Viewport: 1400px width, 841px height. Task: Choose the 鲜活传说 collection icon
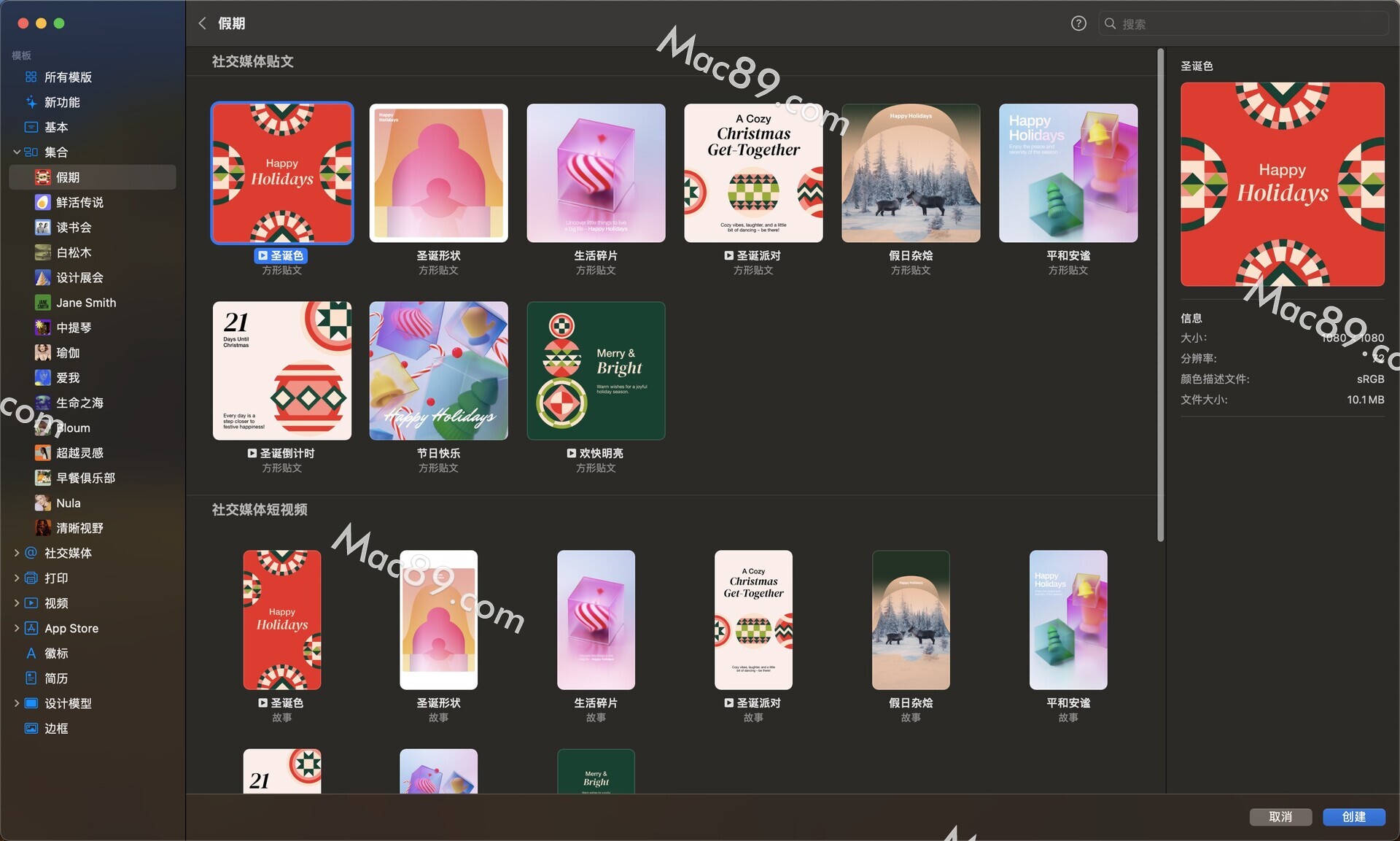click(x=43, y=202)
